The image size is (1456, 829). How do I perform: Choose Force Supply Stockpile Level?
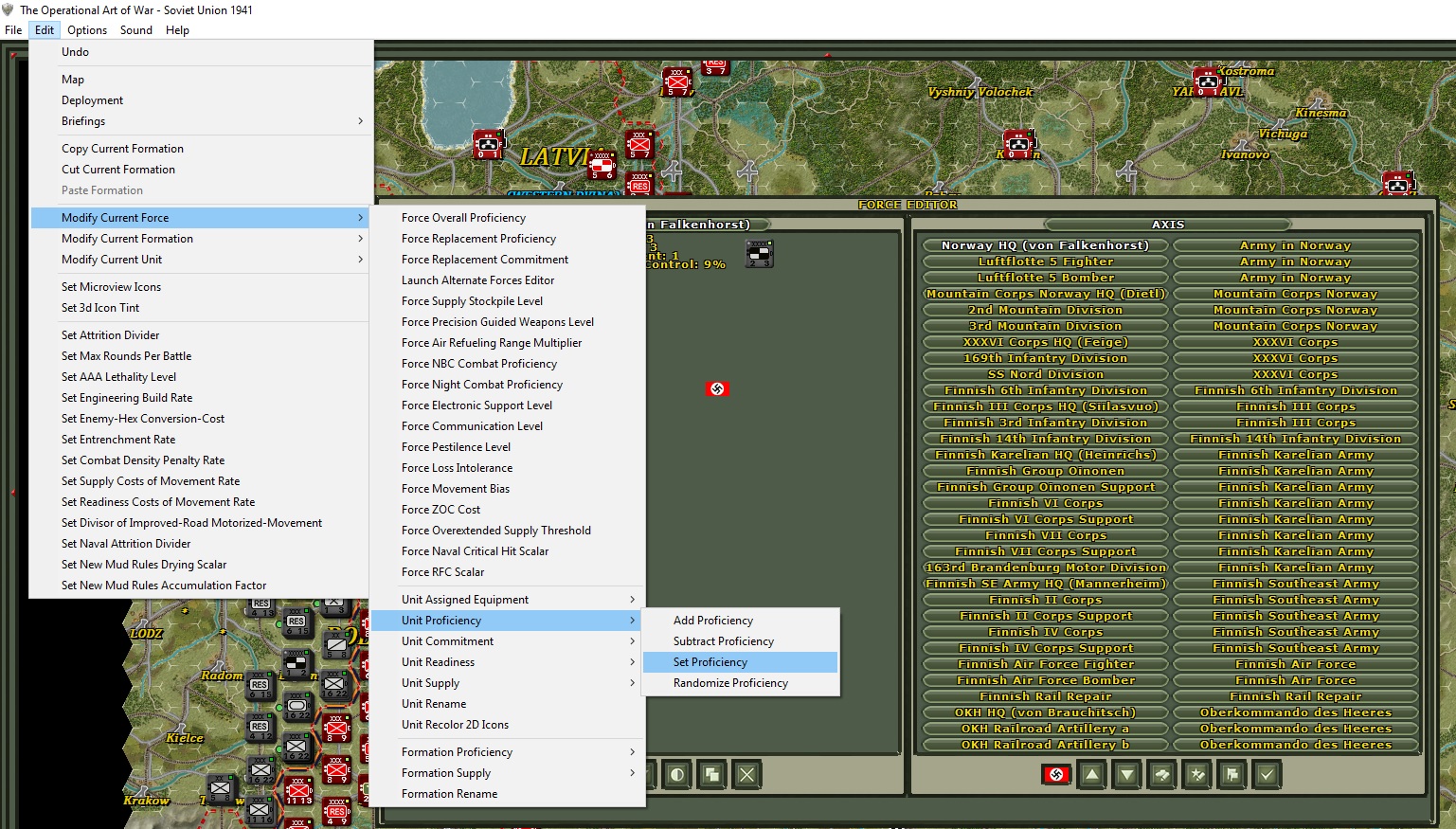tap(507, 301)
